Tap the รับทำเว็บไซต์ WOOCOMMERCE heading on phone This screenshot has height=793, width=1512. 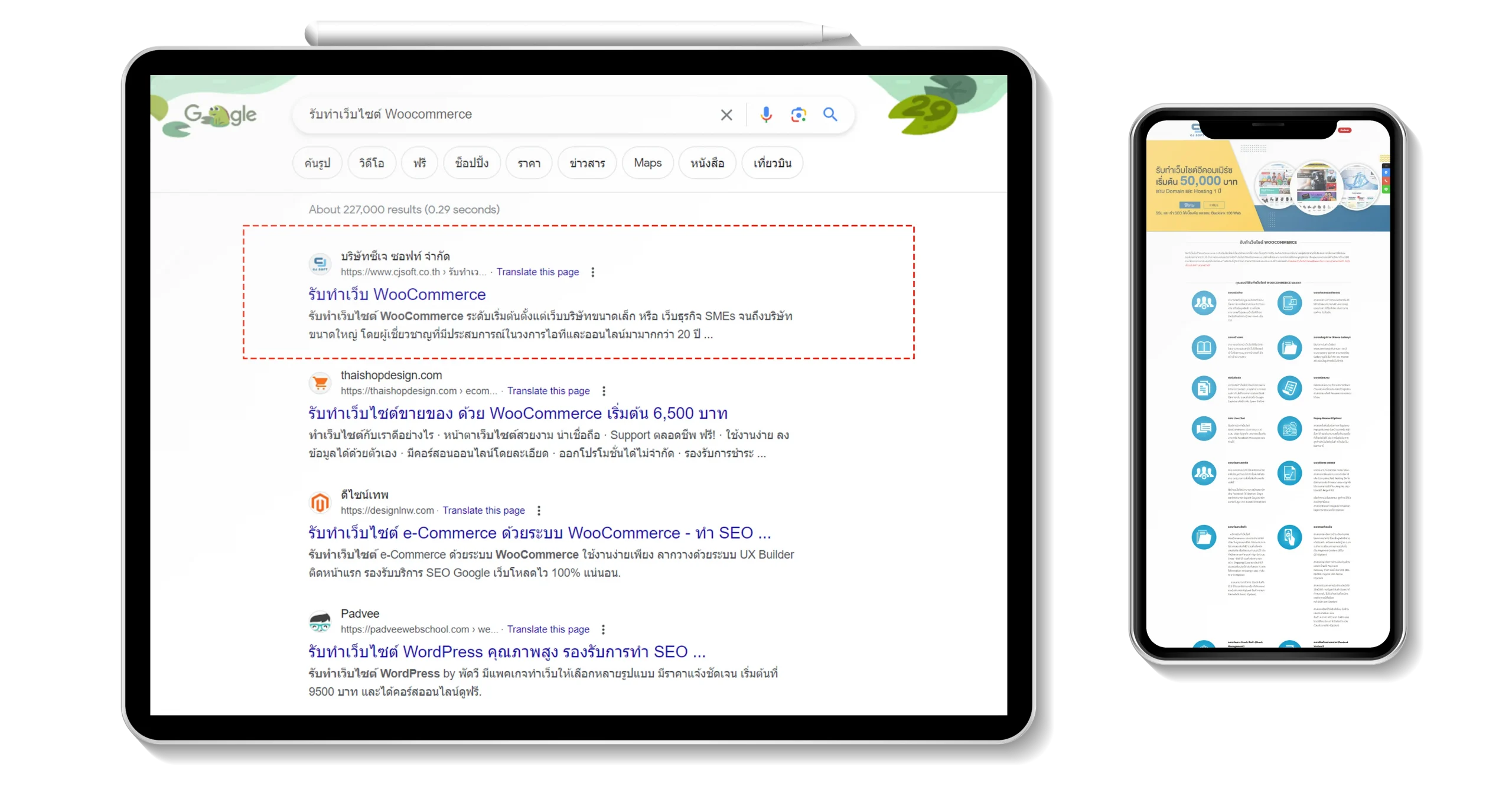pos(1268,242)
